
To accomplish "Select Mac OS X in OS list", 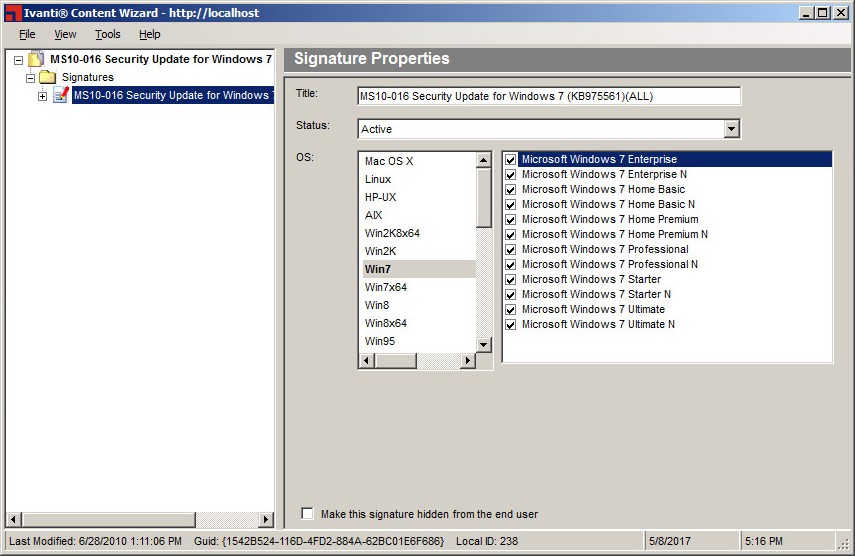I will pos(418,161).
